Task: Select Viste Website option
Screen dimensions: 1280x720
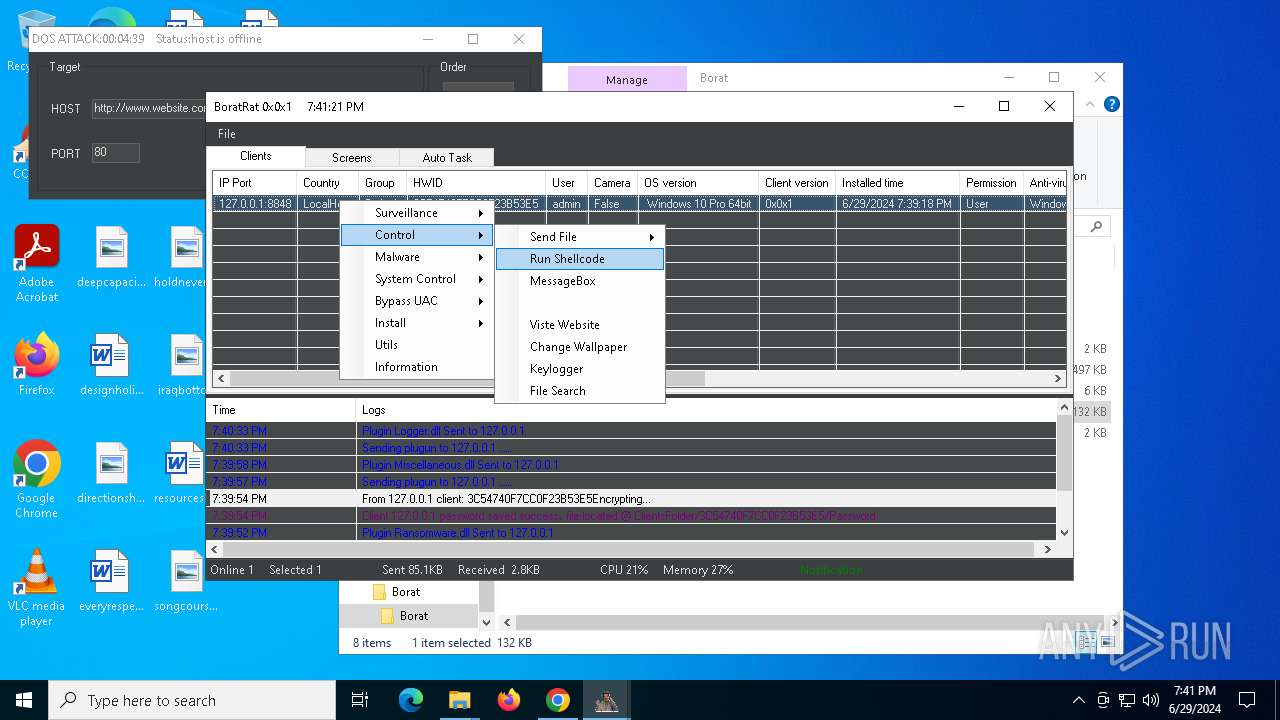Action: [580, 325]
